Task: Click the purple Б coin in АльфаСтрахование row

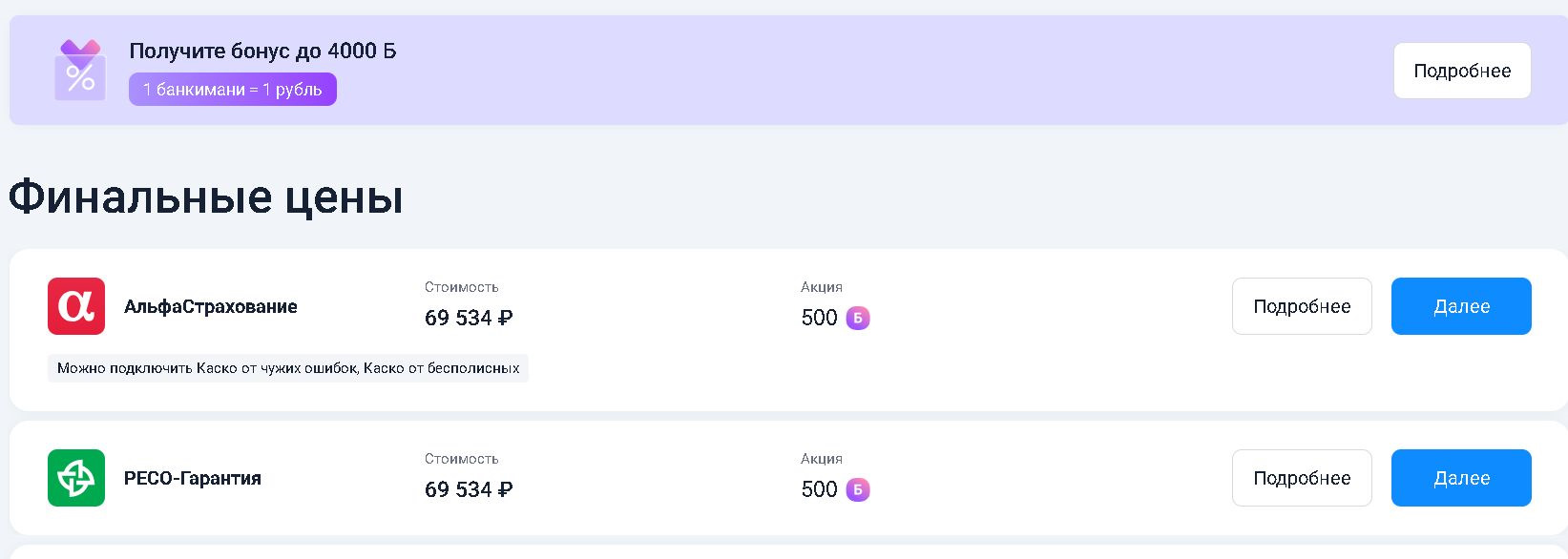Action: [858, 318]
